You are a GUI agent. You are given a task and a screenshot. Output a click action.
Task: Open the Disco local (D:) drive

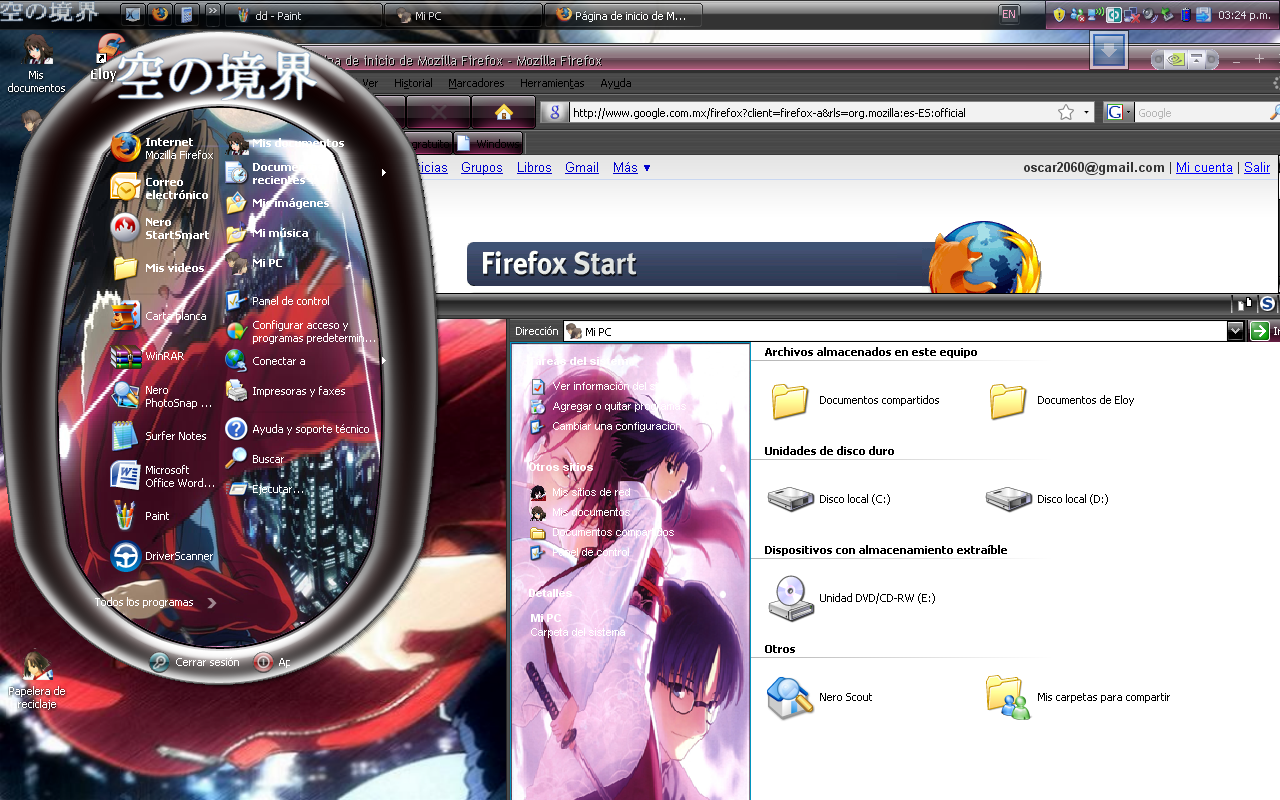click(x=1046, y=498)
